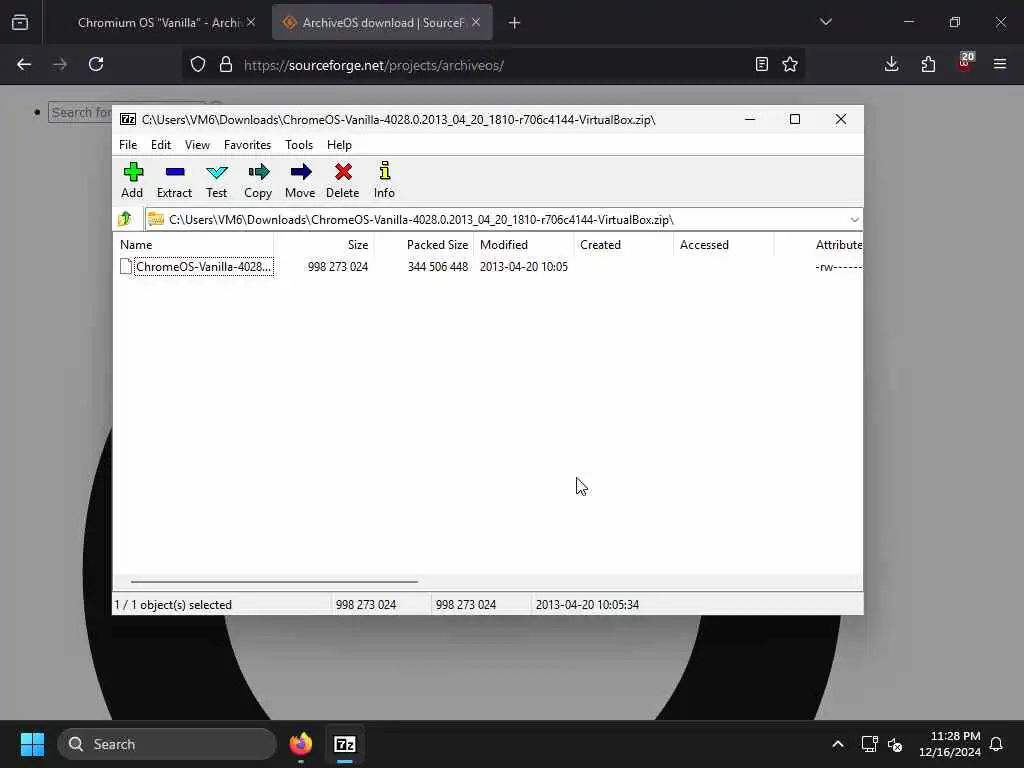Run the Test archive tool
The height and width of the screenshot is (768, 1024).
(216, 180)
